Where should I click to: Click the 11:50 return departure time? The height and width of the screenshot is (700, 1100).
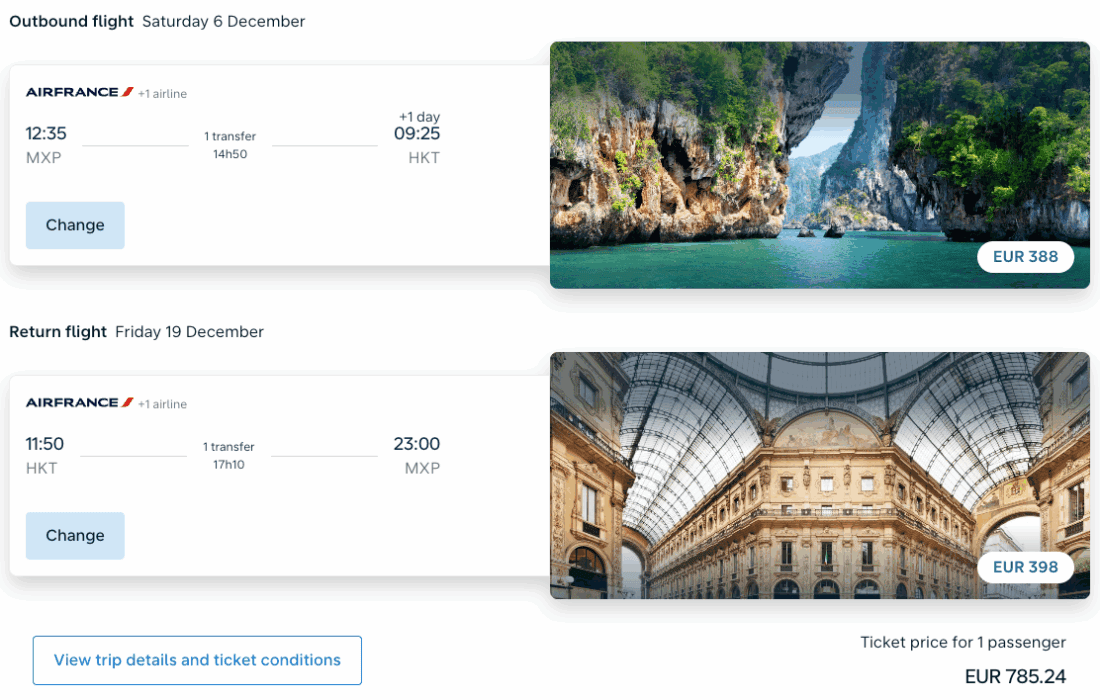coord(45,444)
